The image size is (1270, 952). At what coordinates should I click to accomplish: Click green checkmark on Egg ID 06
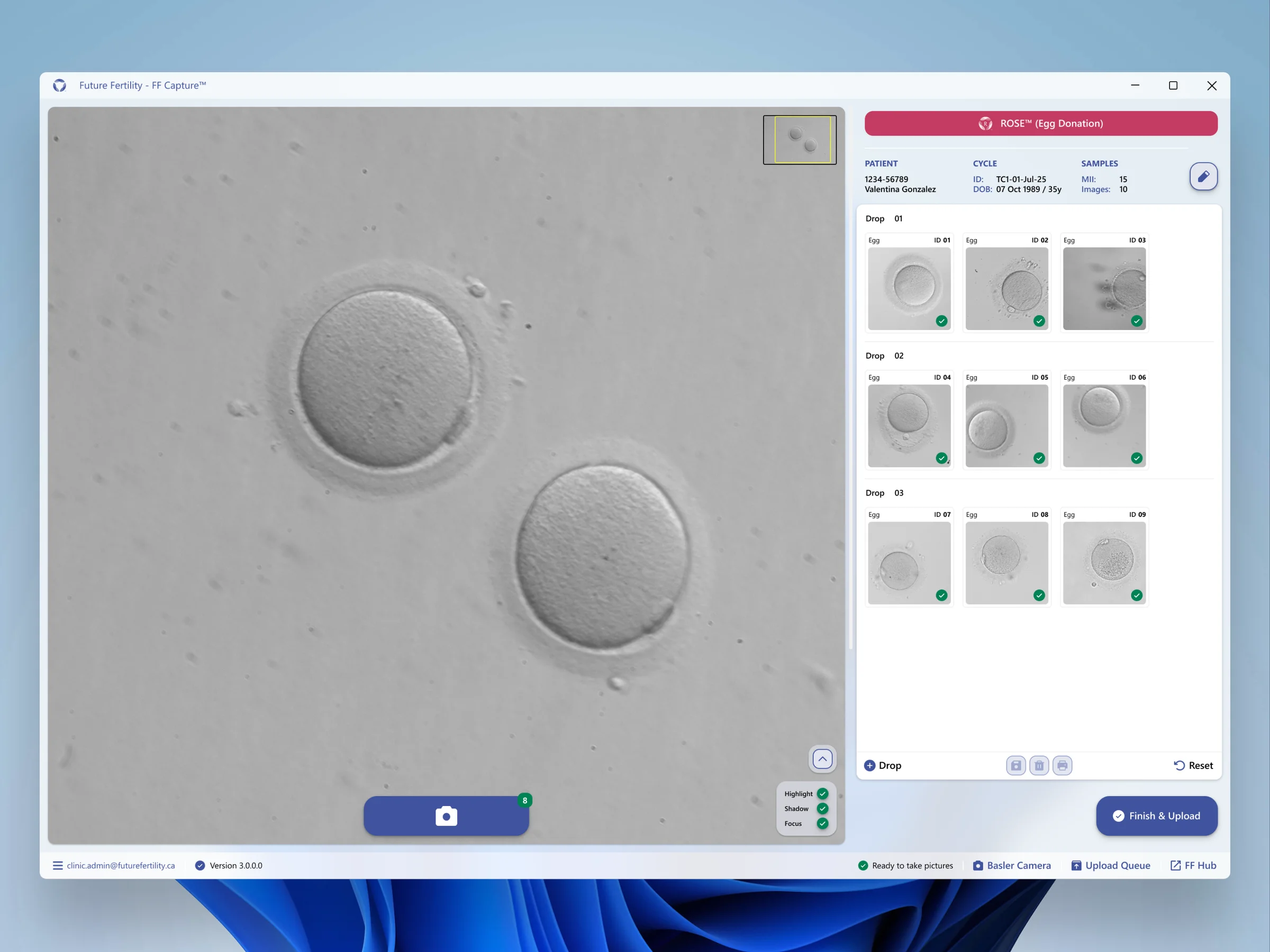[x=1137, y=458]
